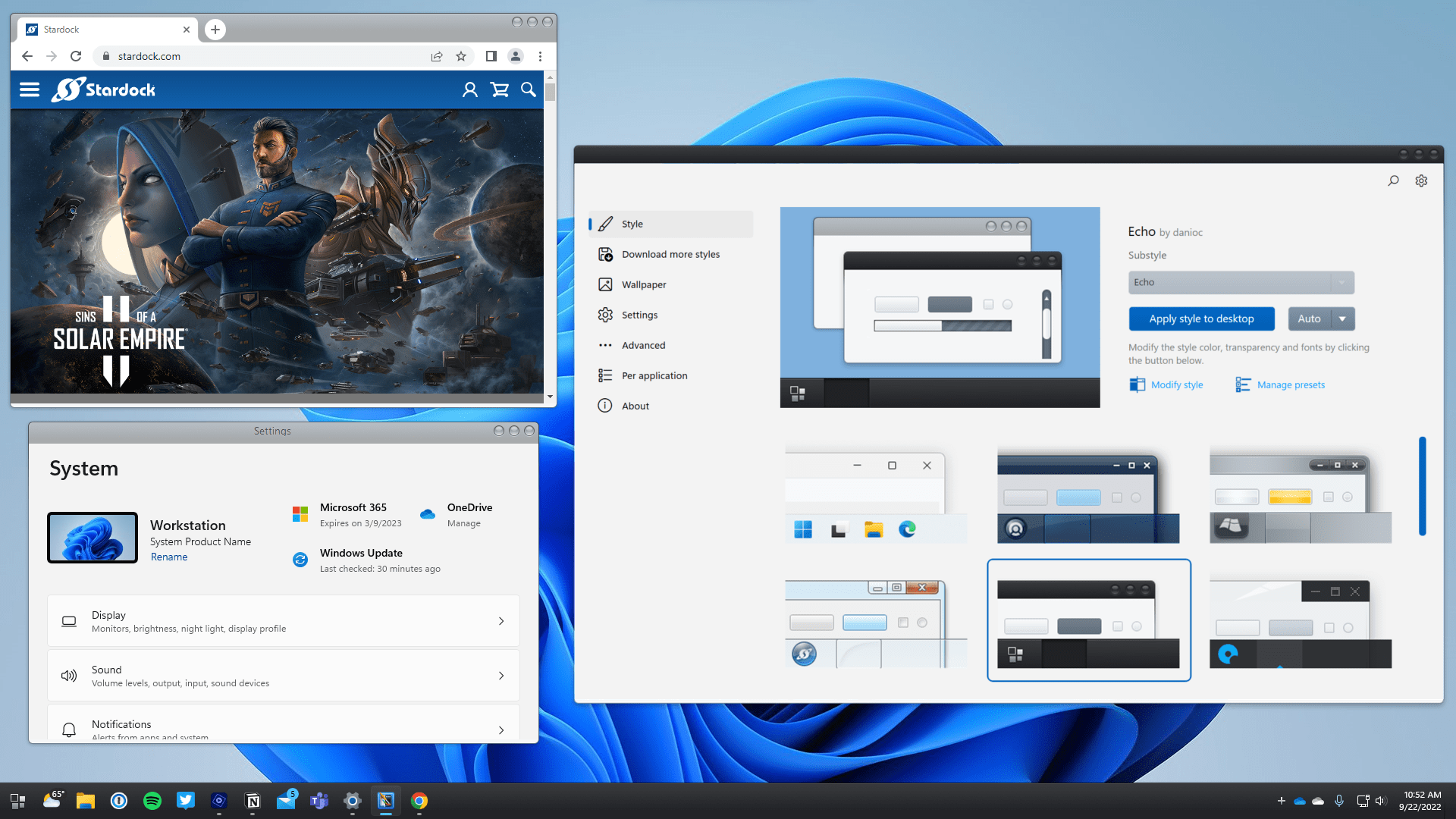The width and height of the screenshot is (1456, 819).
Task: Open the Substyle dropdown showing Echo
Action: point(1241,282)
